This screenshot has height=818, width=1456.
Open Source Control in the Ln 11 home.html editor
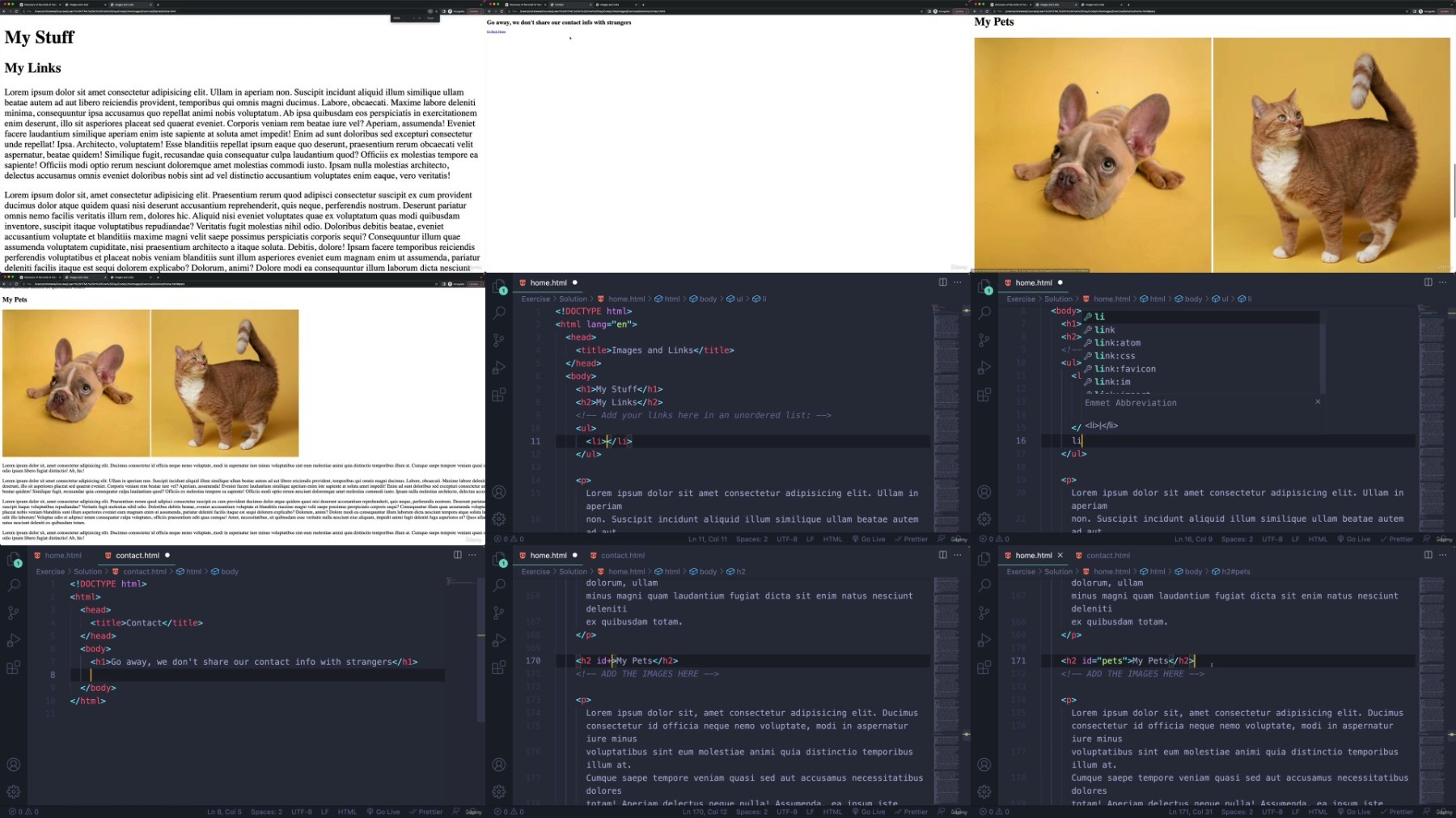499,341
